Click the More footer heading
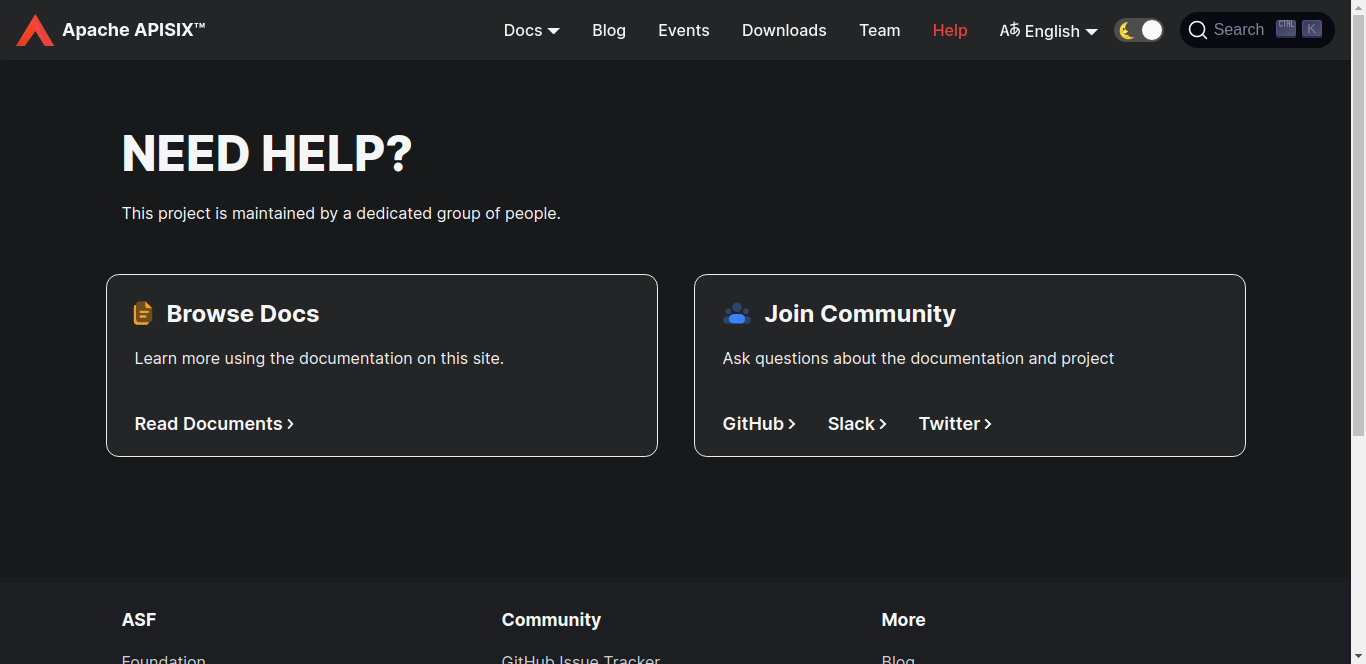Image resolution: width=1366 pixels, height=664 pixels. click(903, 620)
